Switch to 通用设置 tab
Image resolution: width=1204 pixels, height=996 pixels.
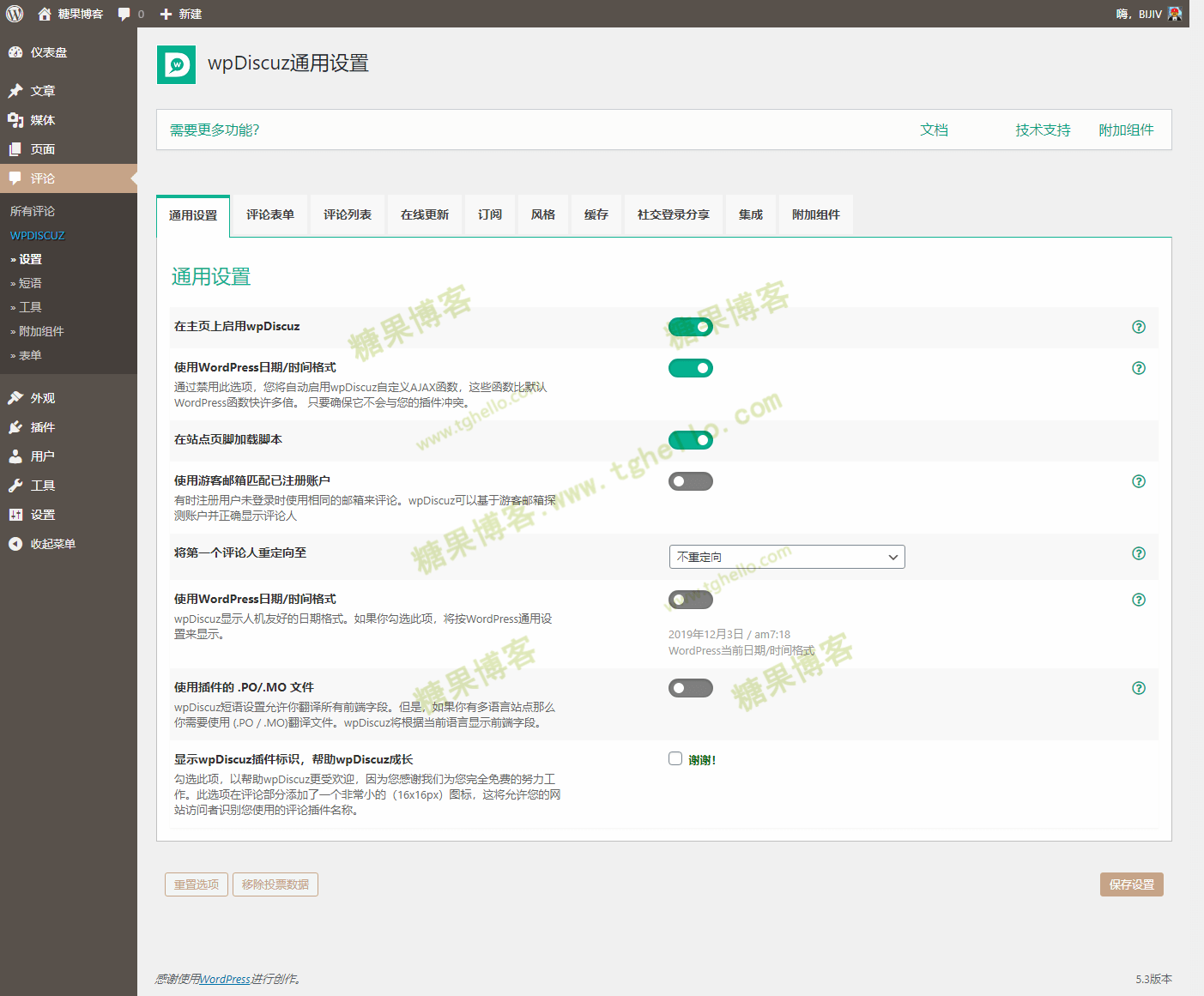[x=193, y=215]
